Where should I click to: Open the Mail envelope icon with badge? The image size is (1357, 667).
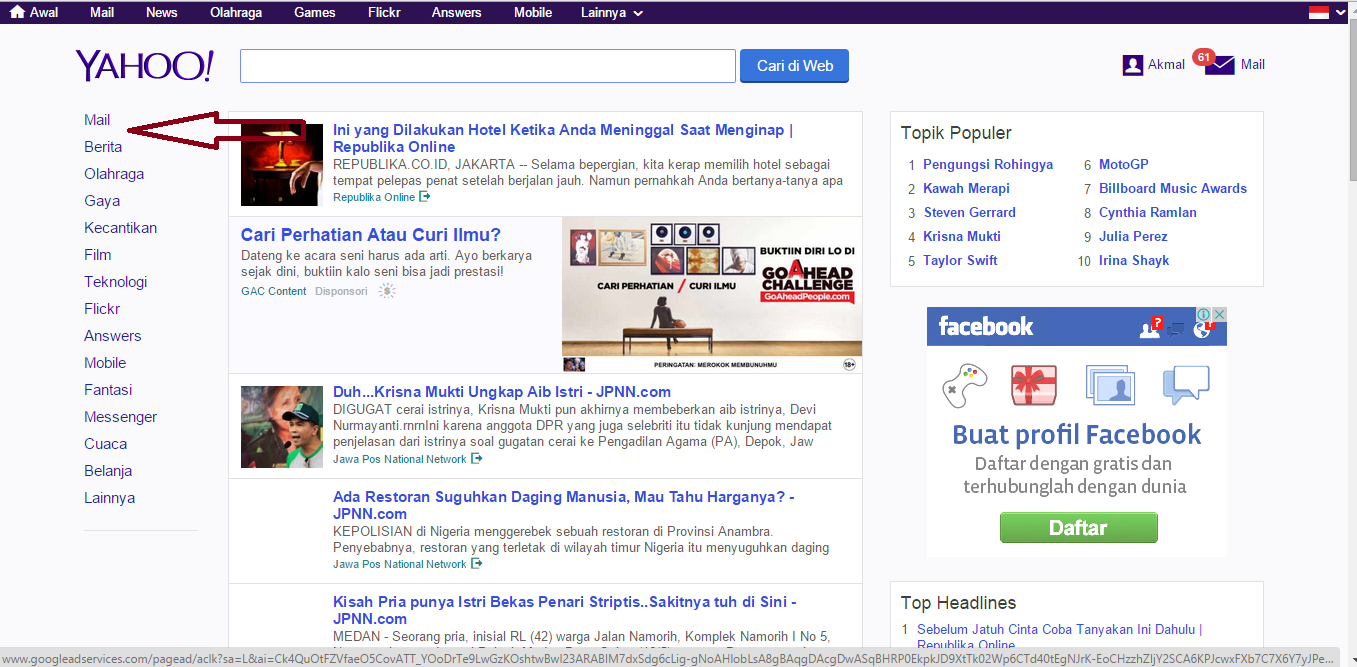pyautogui.click(x=1219, y=65)
